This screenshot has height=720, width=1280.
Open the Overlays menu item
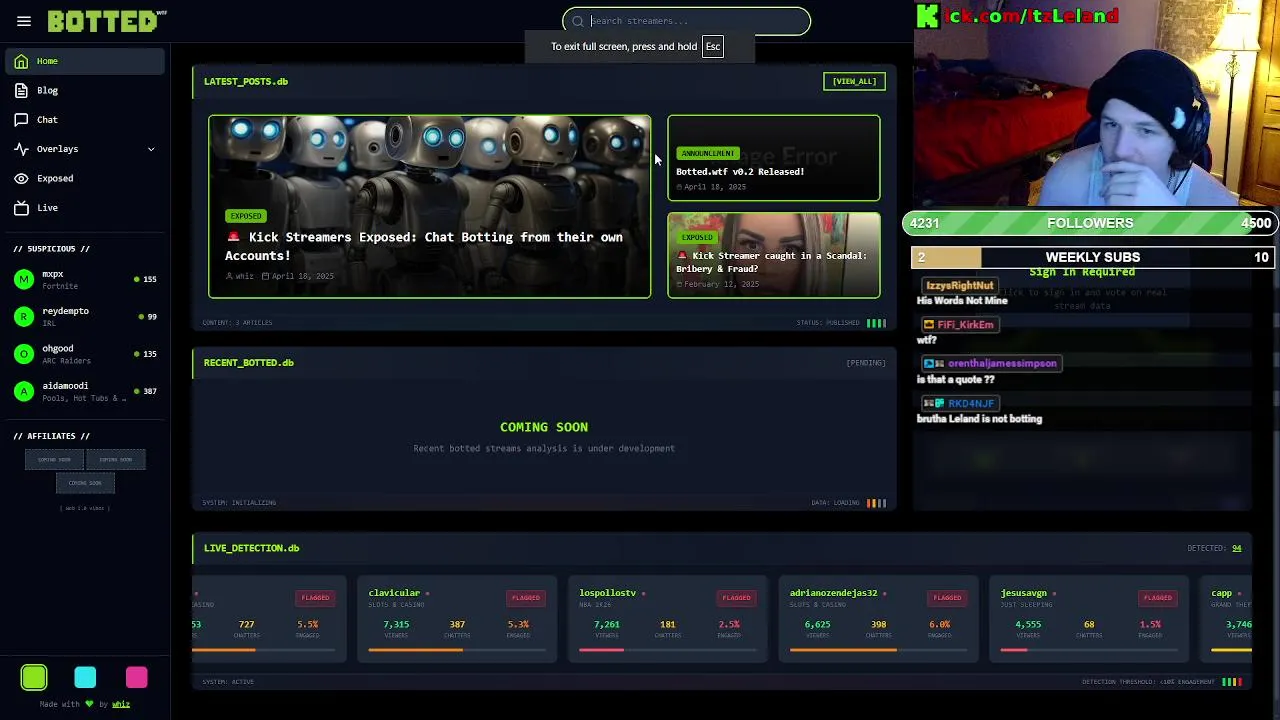click(x=85, y=149)
